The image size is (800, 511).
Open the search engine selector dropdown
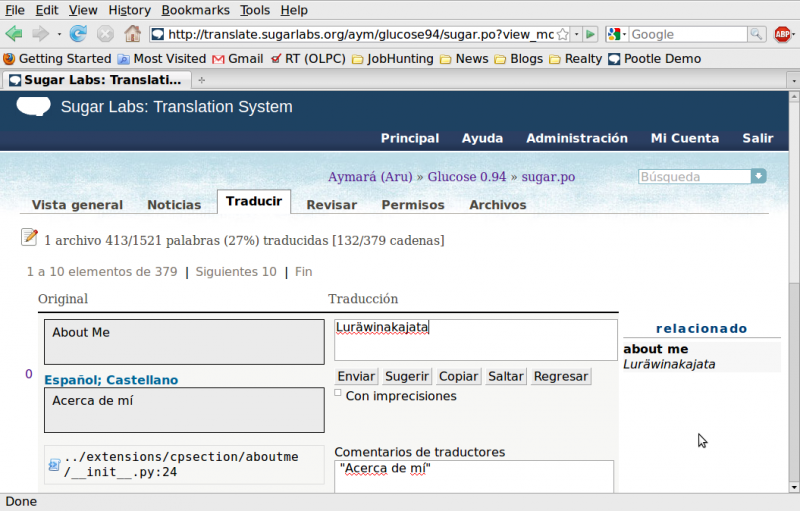click(x=617, y=34)
